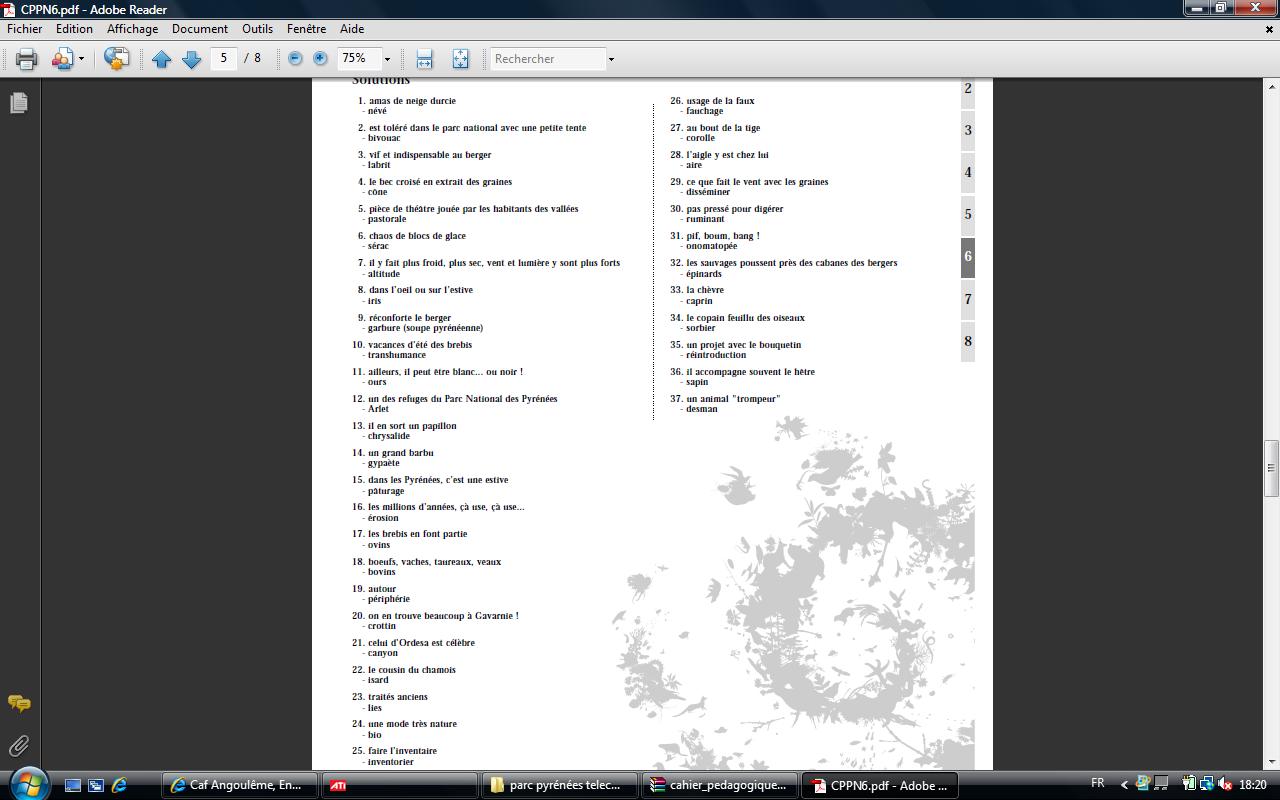
Task: Click the zoom out minus button
Action: [x=295, y=59]
